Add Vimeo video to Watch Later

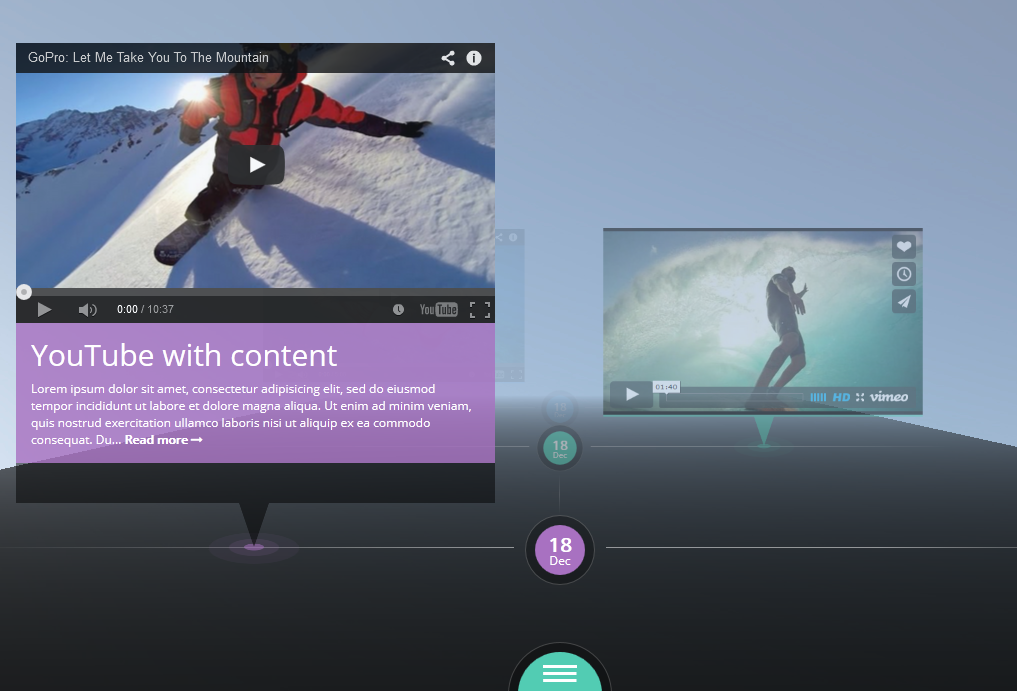(903, 274)
